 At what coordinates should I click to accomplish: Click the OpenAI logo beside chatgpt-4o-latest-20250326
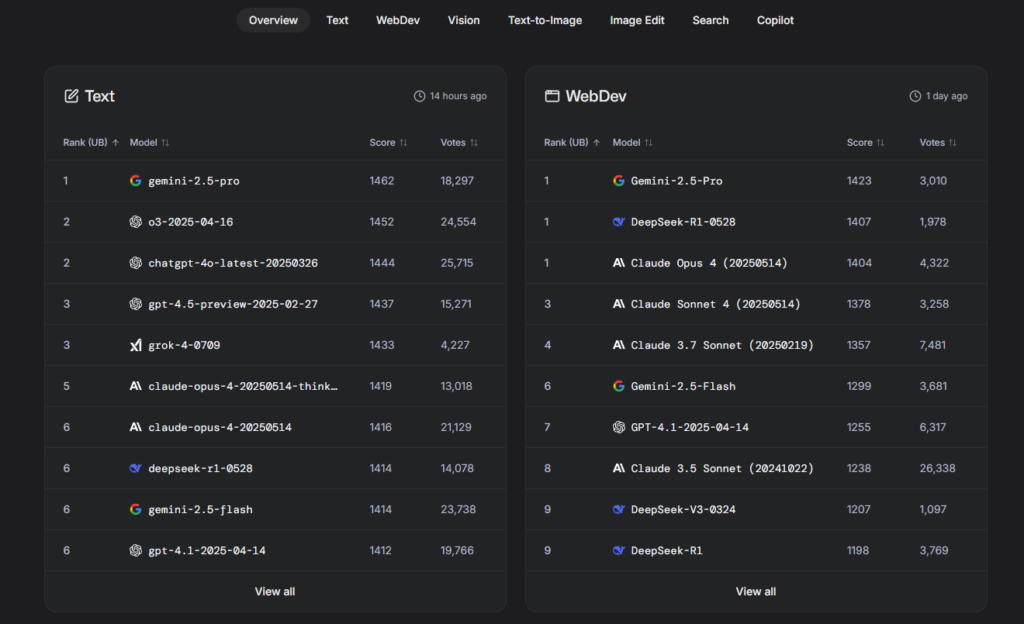(x=135, y=263)
